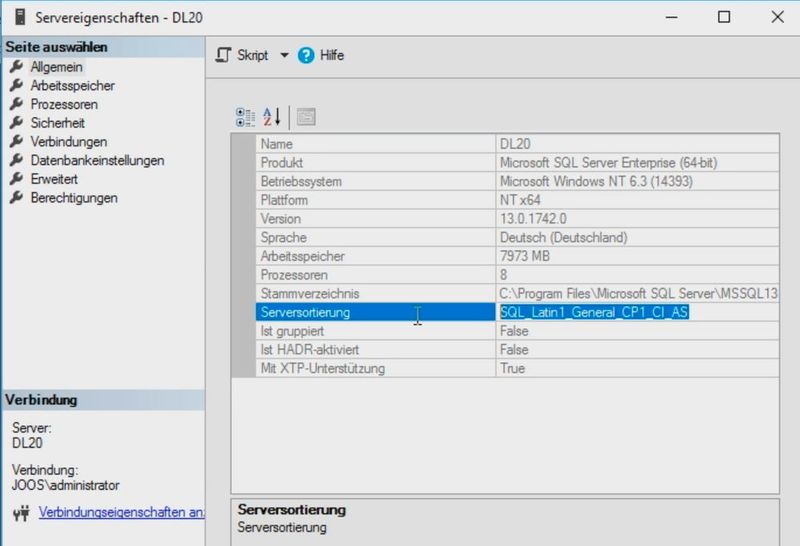Click the Skript script icon
Viewport: 800px width, 546px height.
point(223,55)
